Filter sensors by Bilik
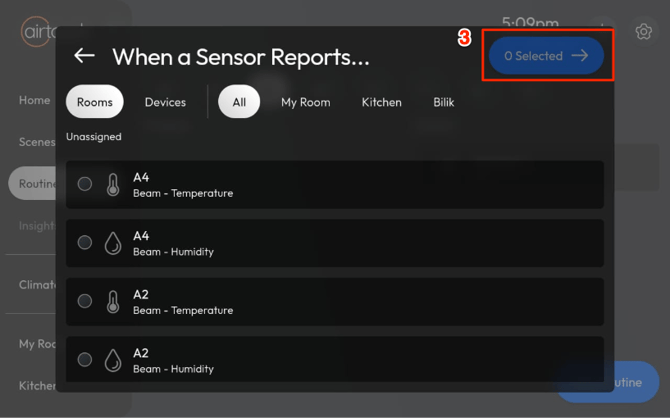Viewport: 670px width, 418px height. (x=444, y=102)
